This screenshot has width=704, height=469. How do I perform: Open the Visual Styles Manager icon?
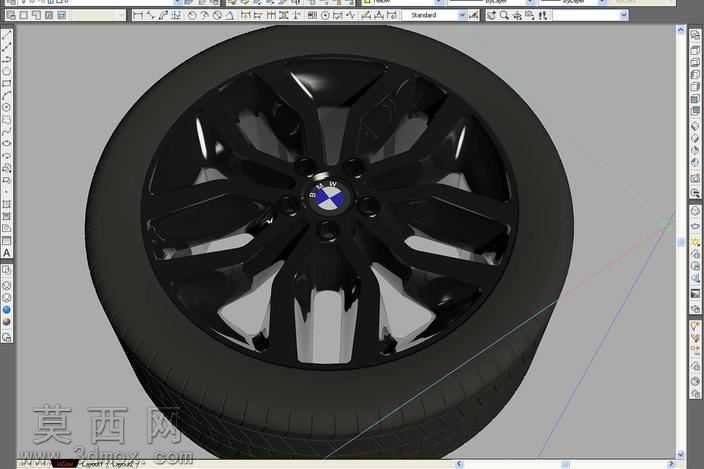[x=7, y=337]
